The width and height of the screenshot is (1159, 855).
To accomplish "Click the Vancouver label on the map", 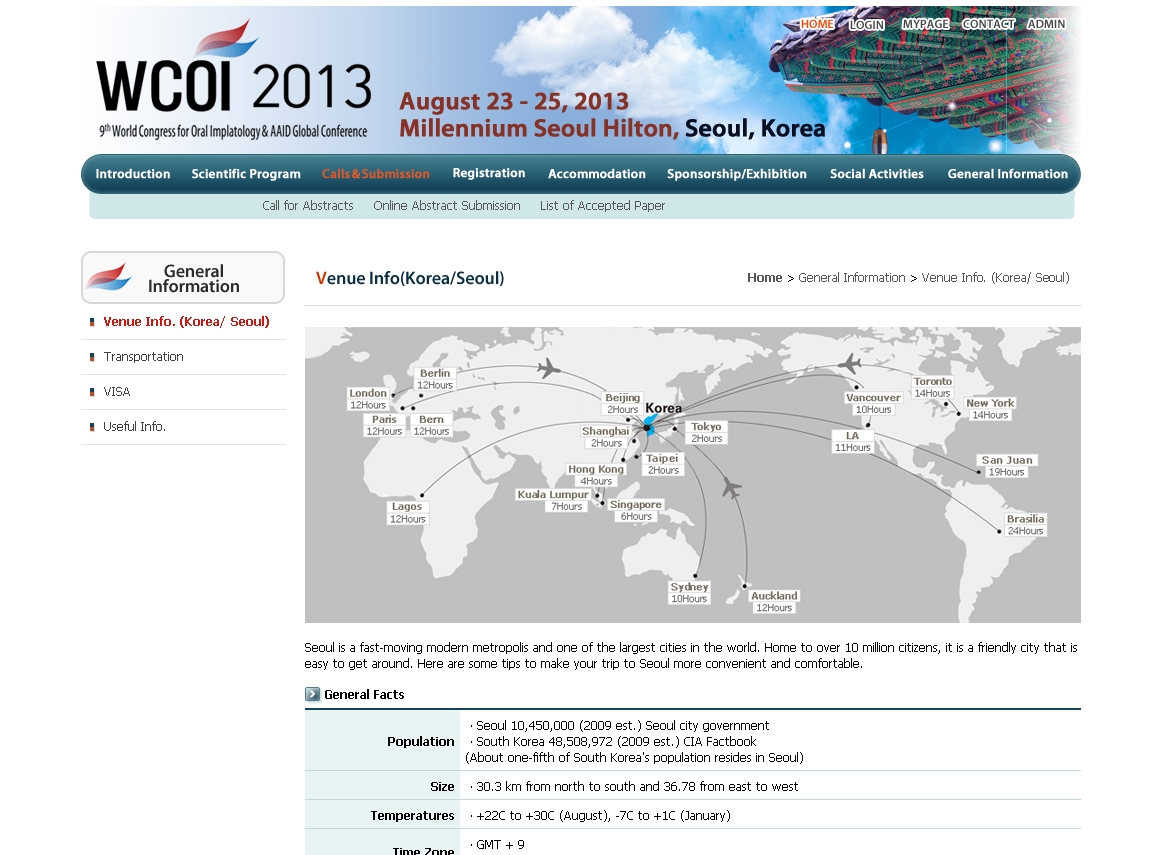I will tap(873, 403).
